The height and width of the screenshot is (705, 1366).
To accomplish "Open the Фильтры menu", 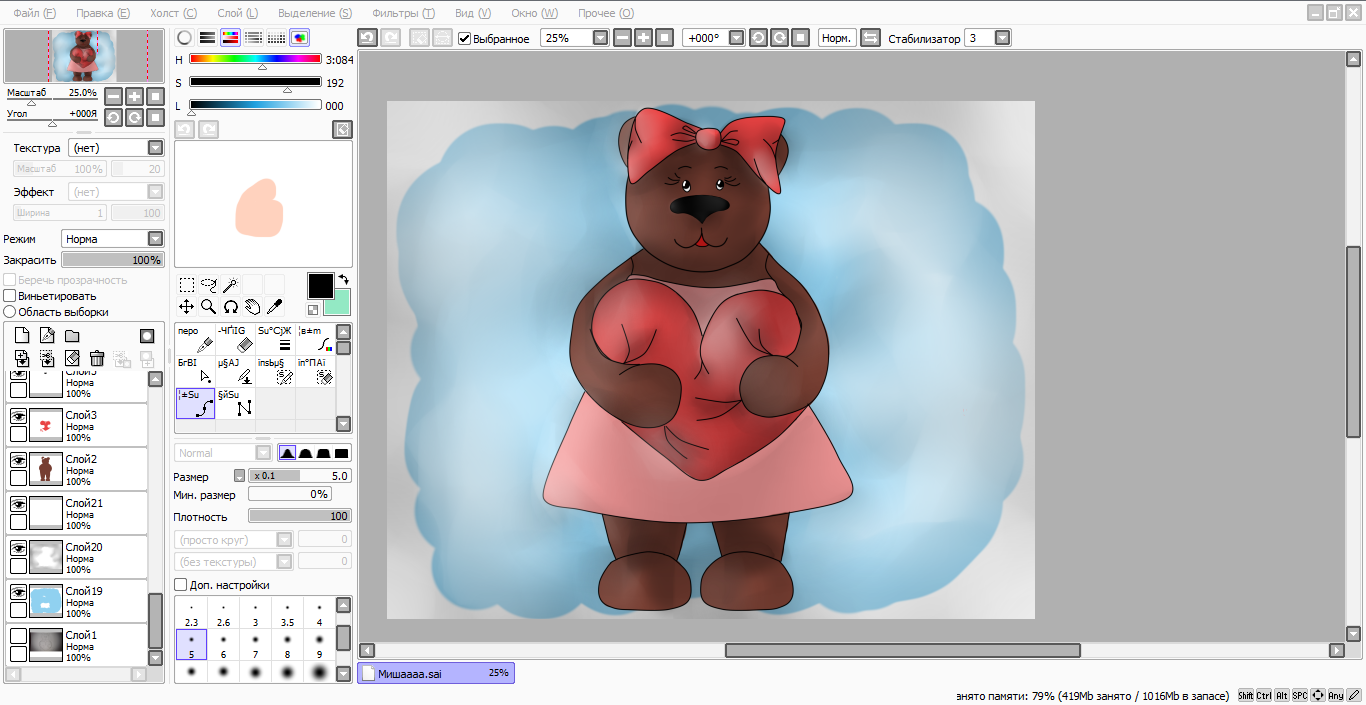I will click(402, 13).
